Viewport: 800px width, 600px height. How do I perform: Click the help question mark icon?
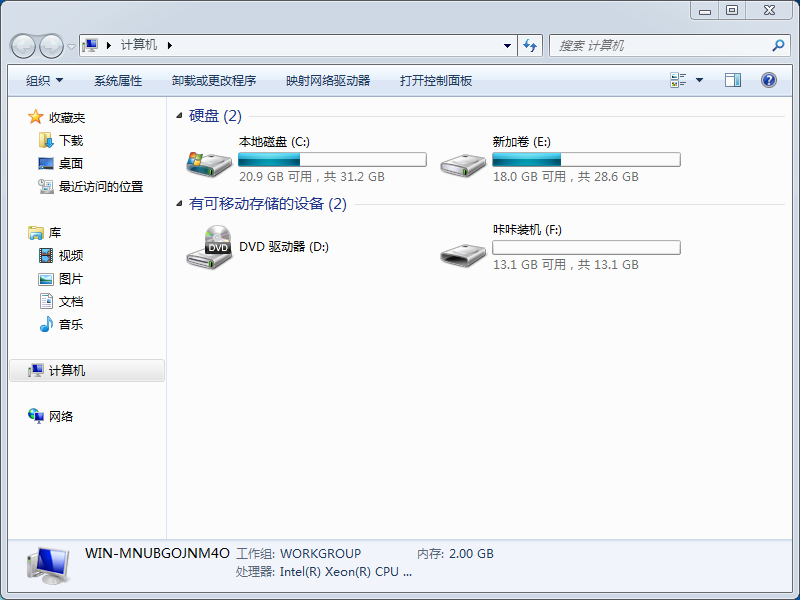769,80
